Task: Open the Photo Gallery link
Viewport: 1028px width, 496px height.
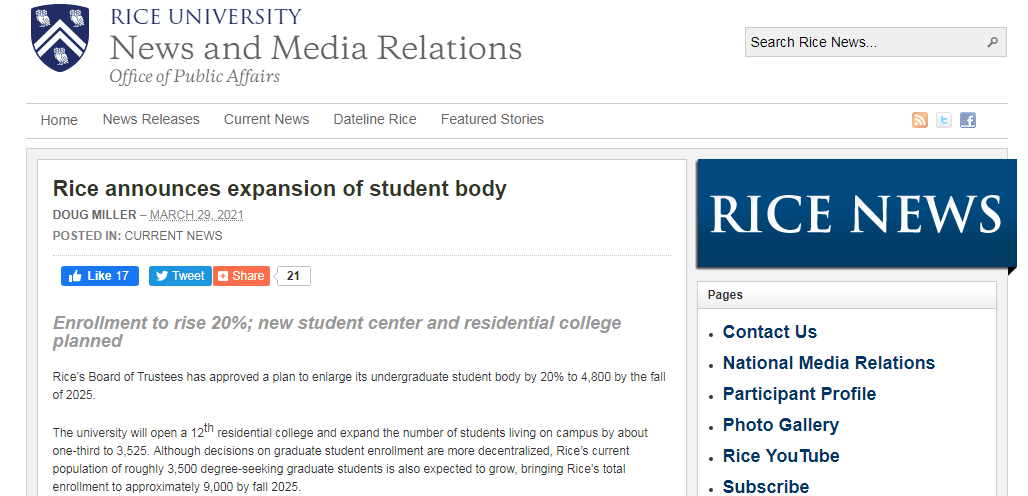Action: click(780, 425)
